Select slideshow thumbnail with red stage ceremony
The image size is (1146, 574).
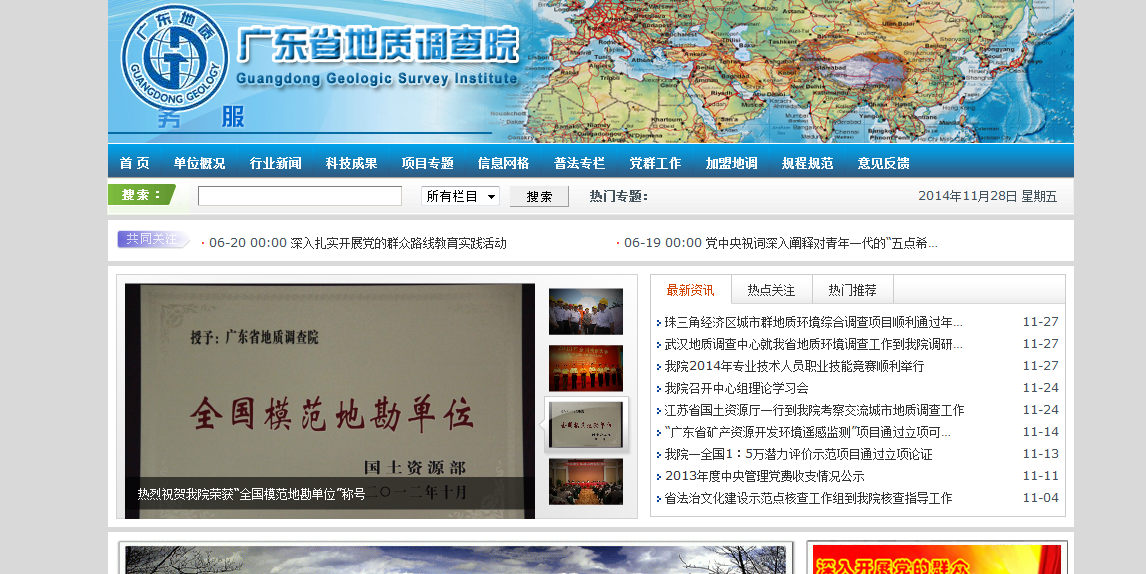coord(585,368)
